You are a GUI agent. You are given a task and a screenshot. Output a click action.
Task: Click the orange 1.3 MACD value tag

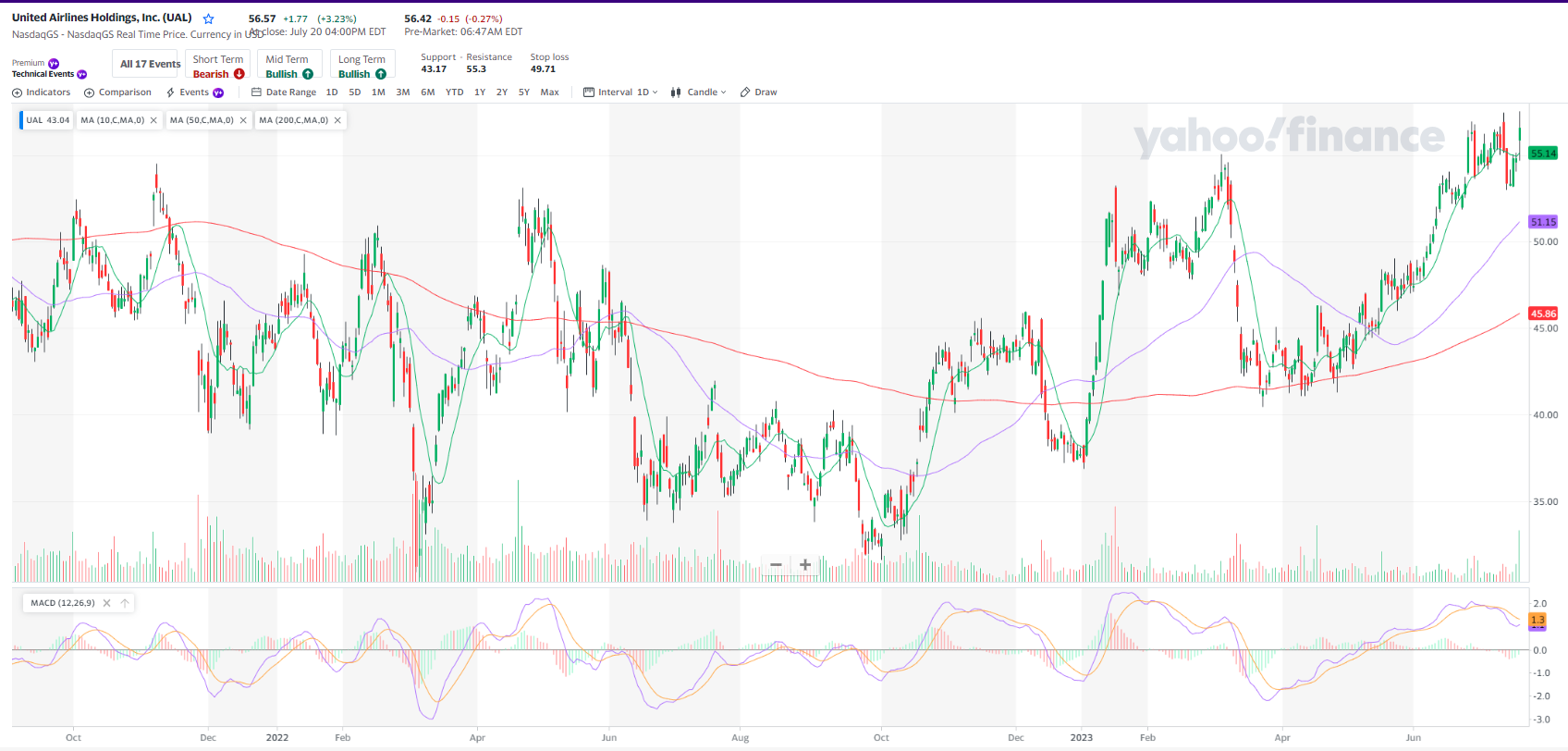pyautogui.click(x=1537, y=620)
